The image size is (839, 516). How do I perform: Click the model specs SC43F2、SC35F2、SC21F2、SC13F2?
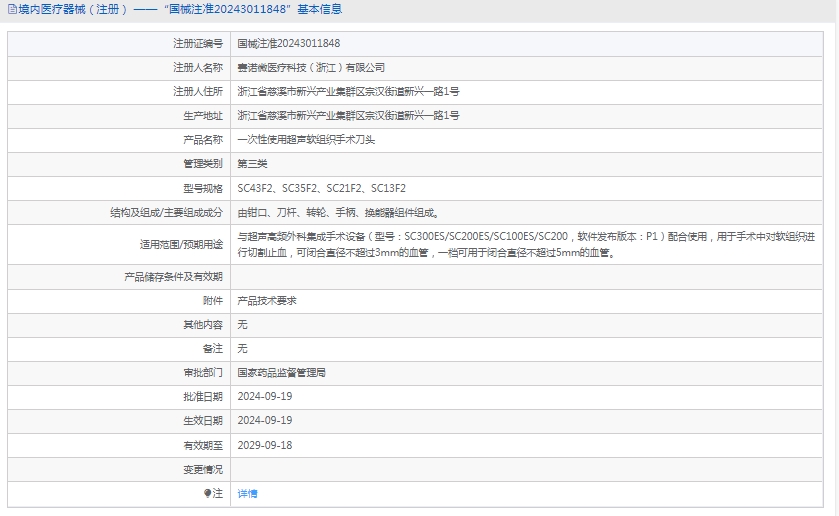[321, 188]
